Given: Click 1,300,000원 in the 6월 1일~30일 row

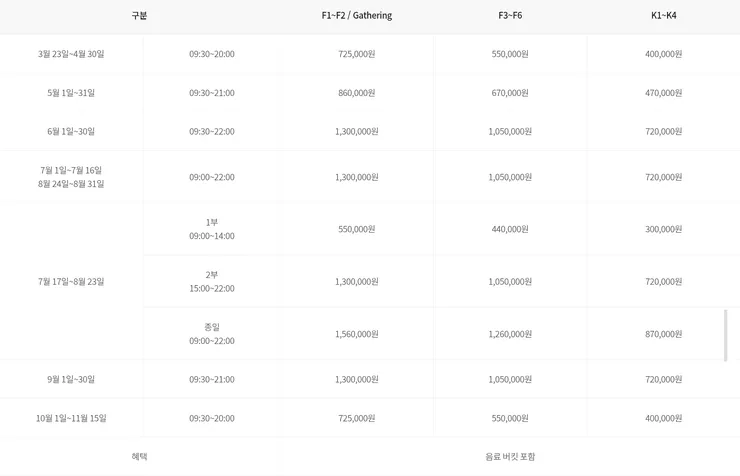Looking at the screenshot, I should point(357,132).
